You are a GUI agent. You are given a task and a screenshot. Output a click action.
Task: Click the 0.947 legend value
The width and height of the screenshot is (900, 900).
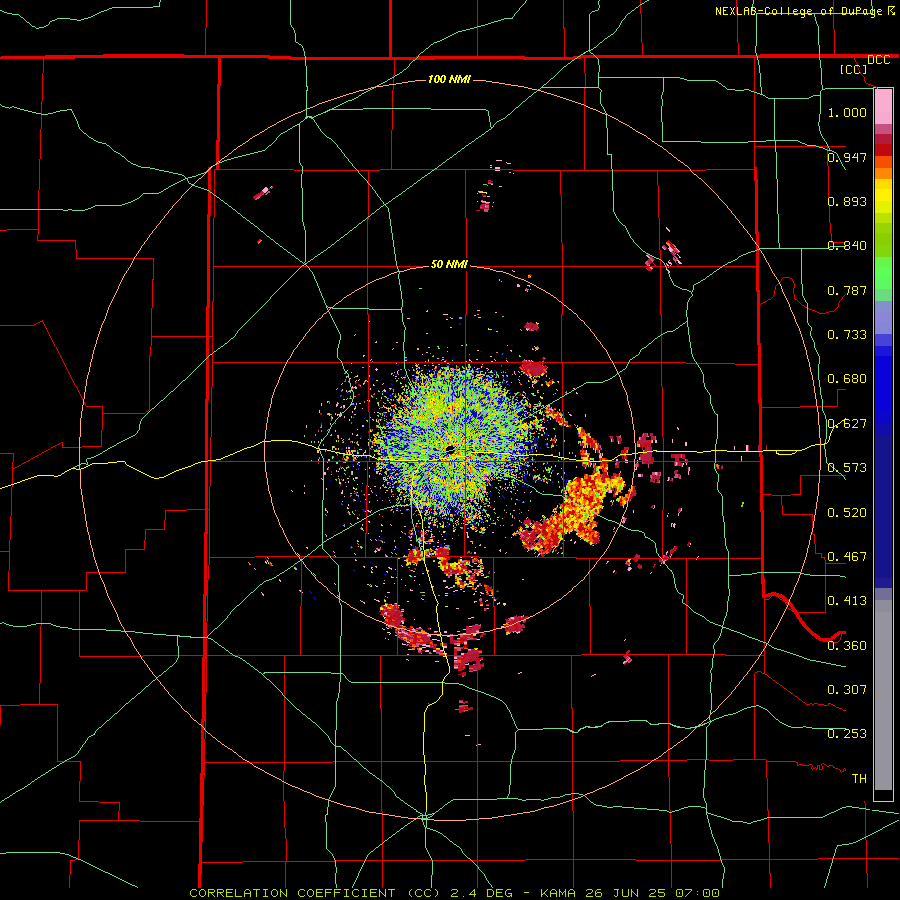pos(847,157)
